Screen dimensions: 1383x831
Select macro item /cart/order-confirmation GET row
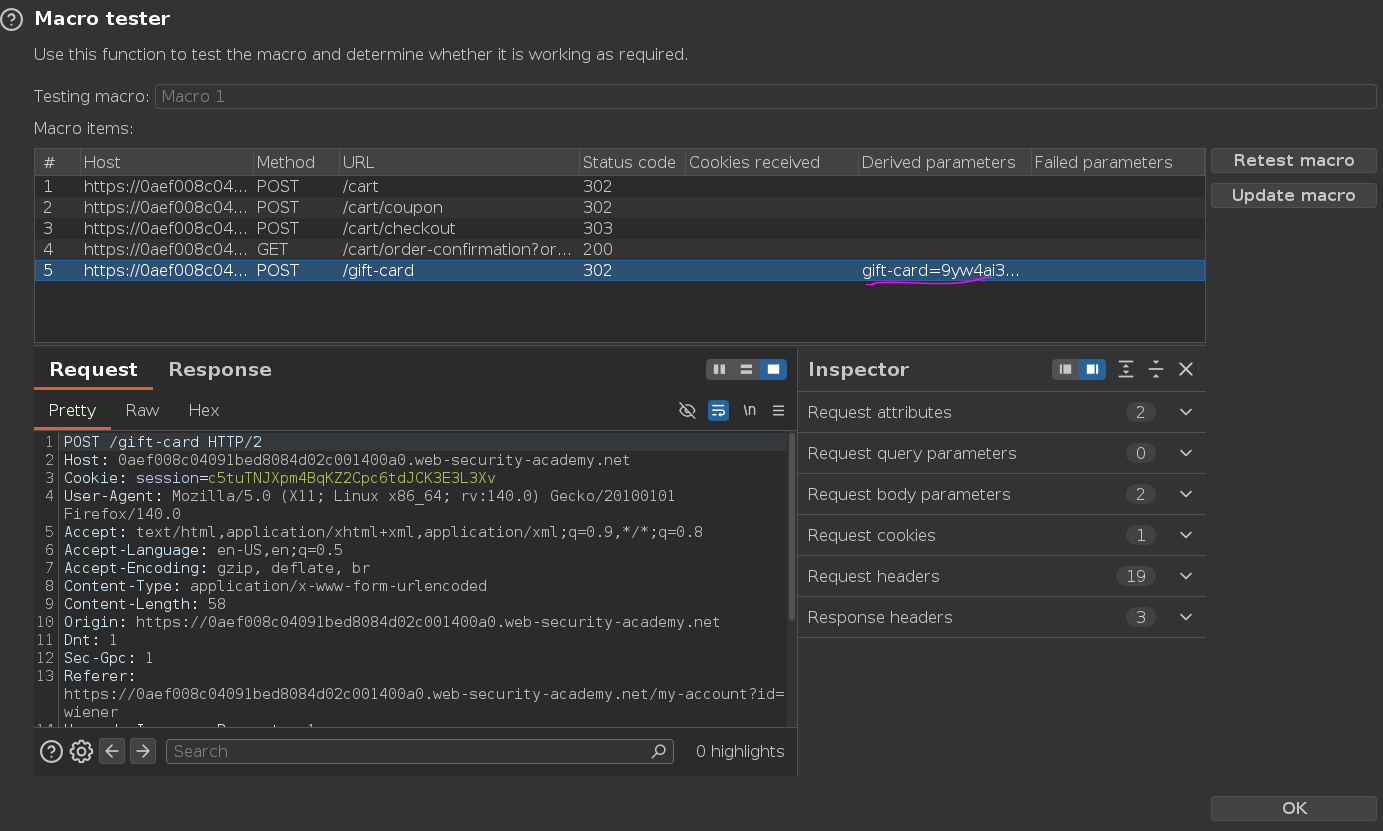(x=619, y=249)
